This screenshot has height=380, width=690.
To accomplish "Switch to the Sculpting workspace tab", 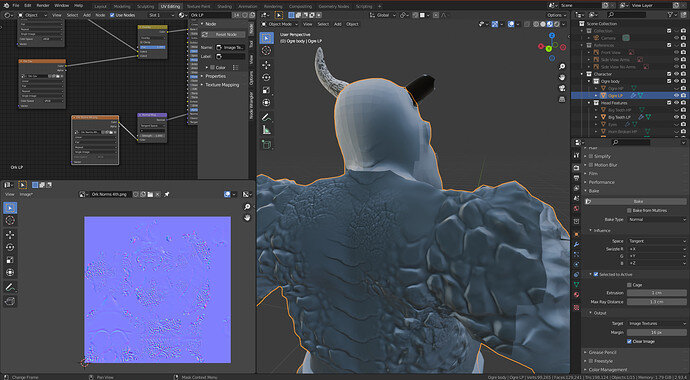I will pos(145,7).
